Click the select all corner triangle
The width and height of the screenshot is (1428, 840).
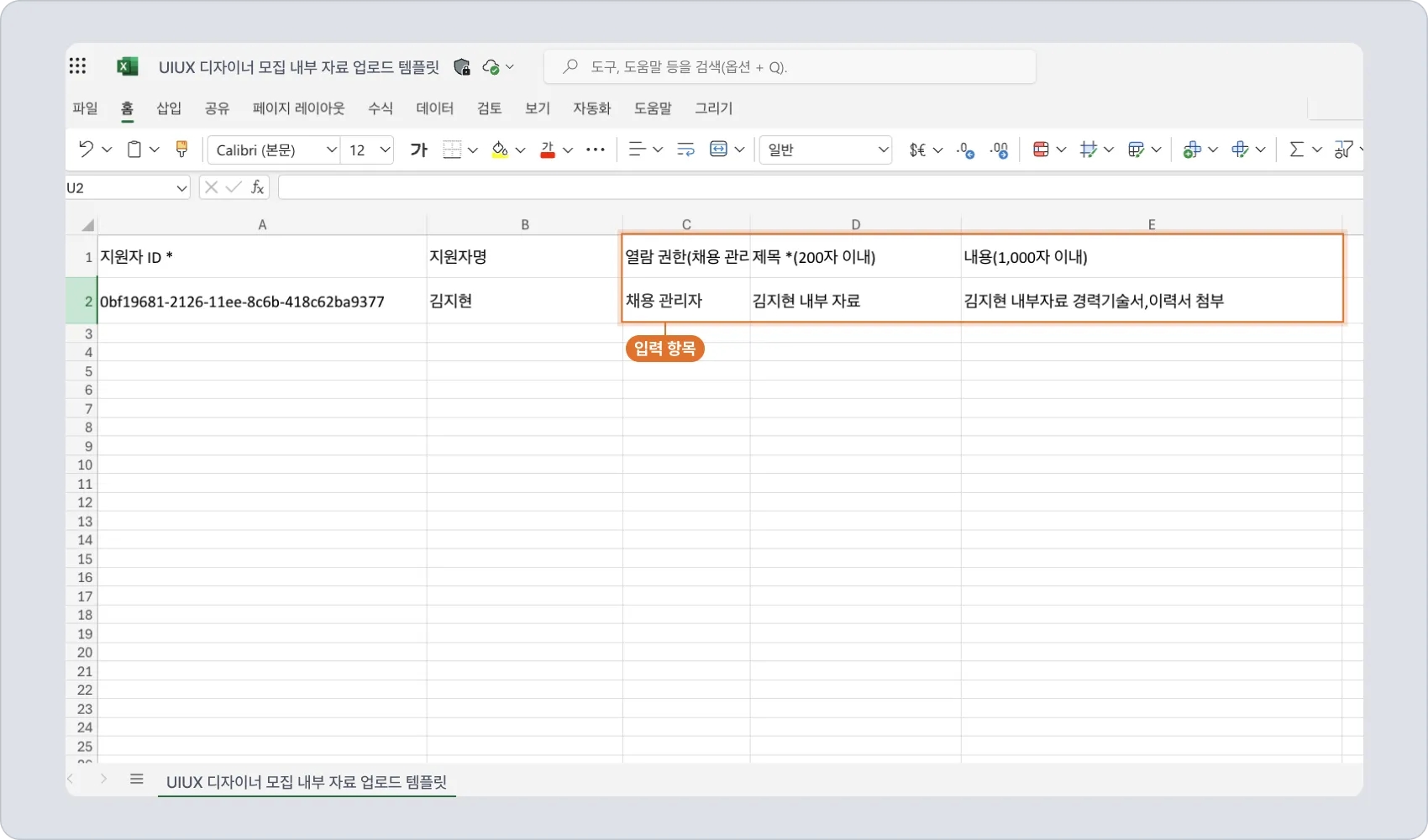click(x=87, y=225)
